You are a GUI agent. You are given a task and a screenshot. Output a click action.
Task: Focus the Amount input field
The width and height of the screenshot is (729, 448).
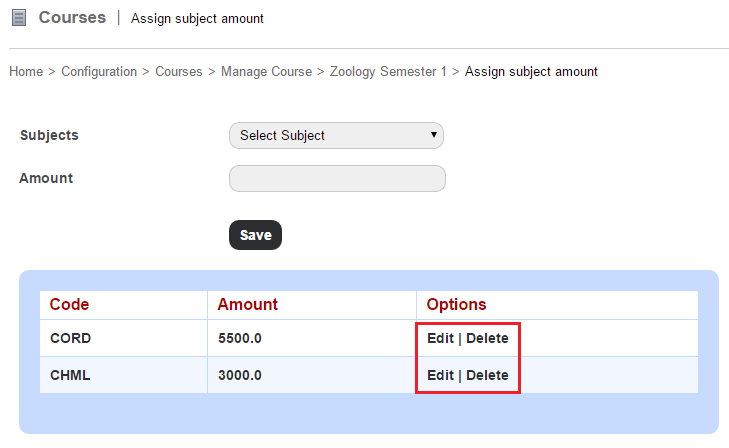(x=337, y=178)
